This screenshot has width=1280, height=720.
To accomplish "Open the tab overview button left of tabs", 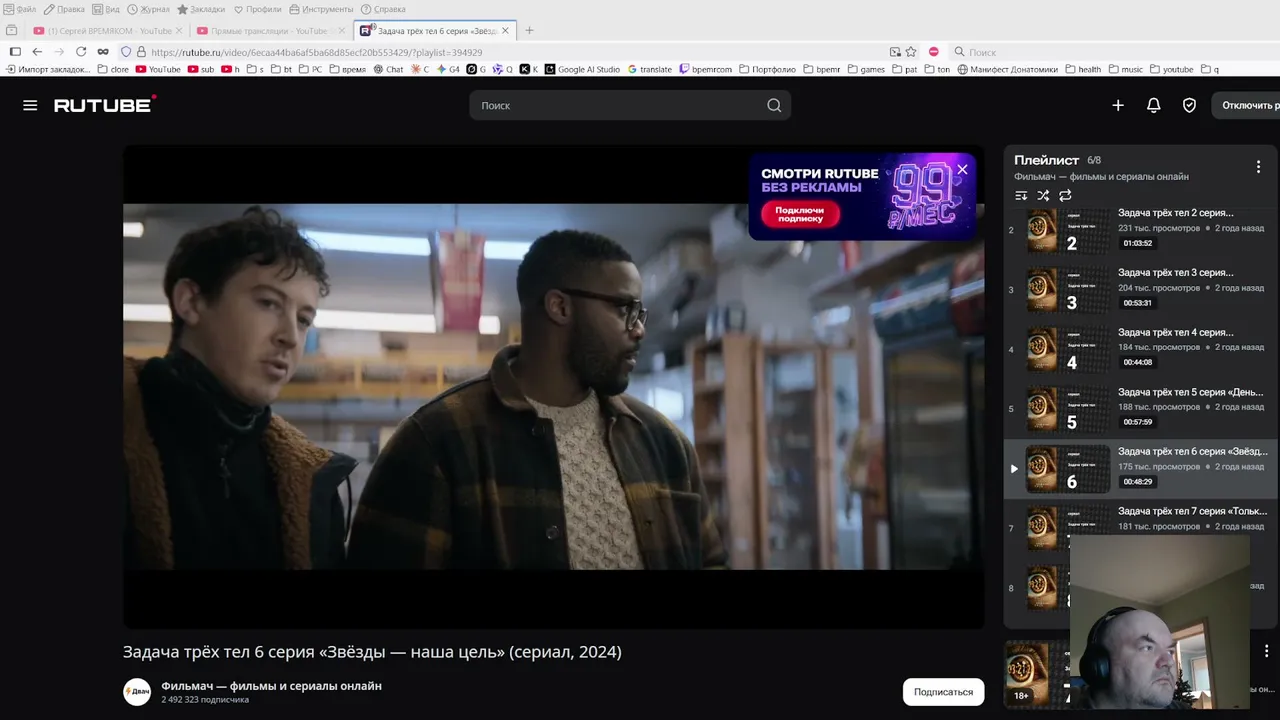I will tap(12, 31).
